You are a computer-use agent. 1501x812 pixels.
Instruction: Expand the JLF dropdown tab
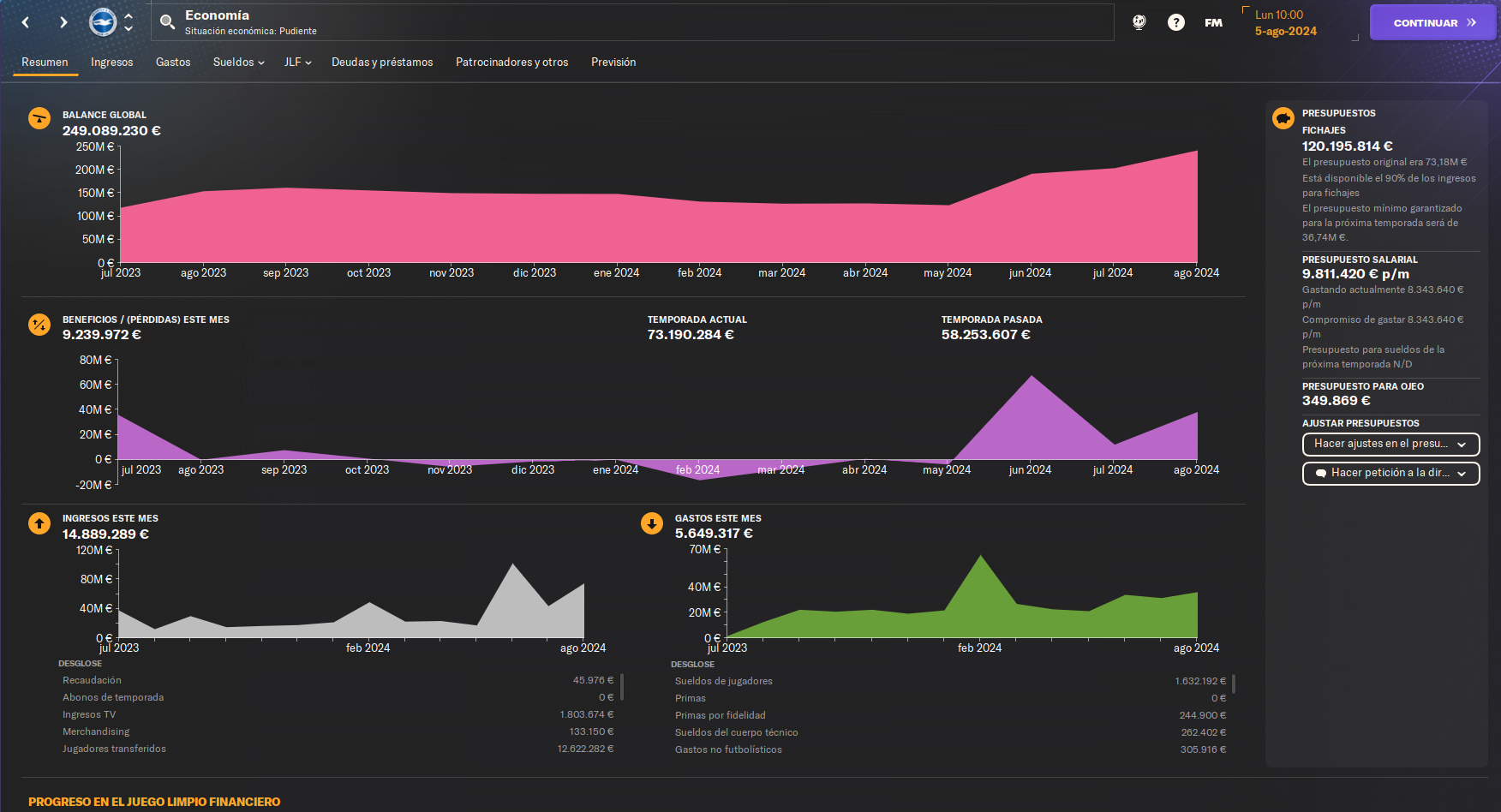point(297,62)
